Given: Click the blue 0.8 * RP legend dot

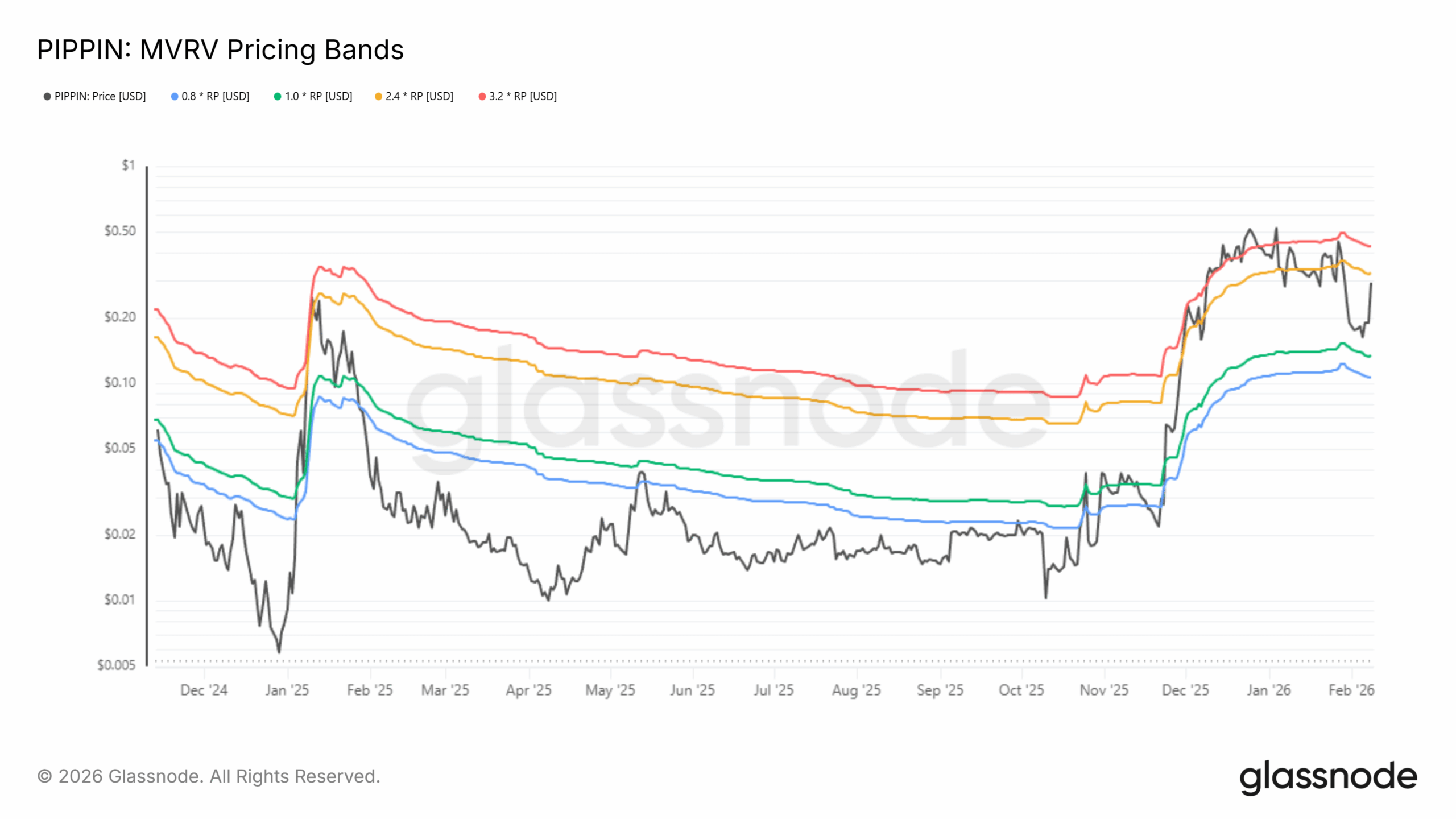Looking at the screenshot, I should pyautogui.click(x=175, y=97).
